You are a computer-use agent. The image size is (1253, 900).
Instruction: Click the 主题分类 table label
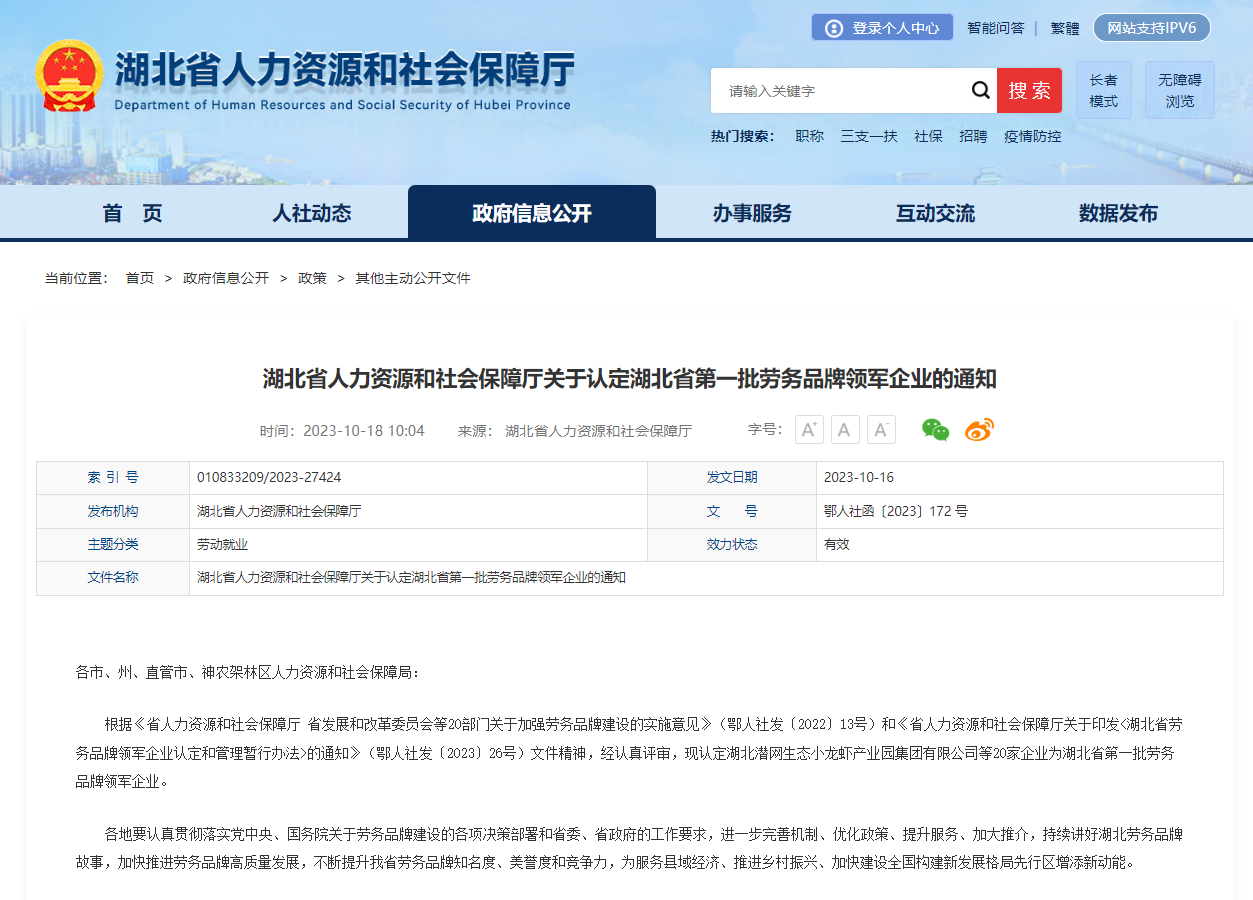(x=113, y=545)
